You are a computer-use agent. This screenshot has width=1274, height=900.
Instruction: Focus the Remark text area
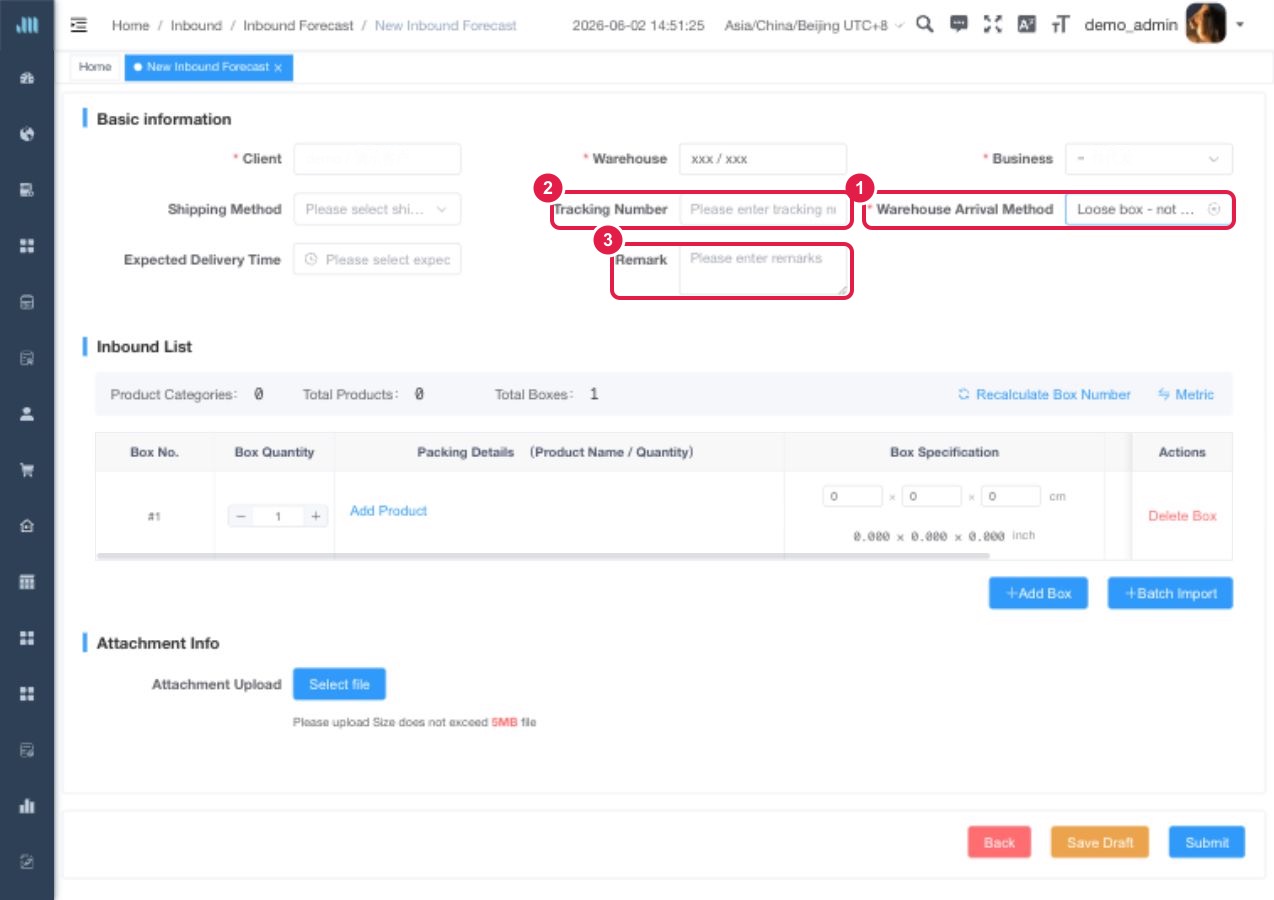pos(763,270)
